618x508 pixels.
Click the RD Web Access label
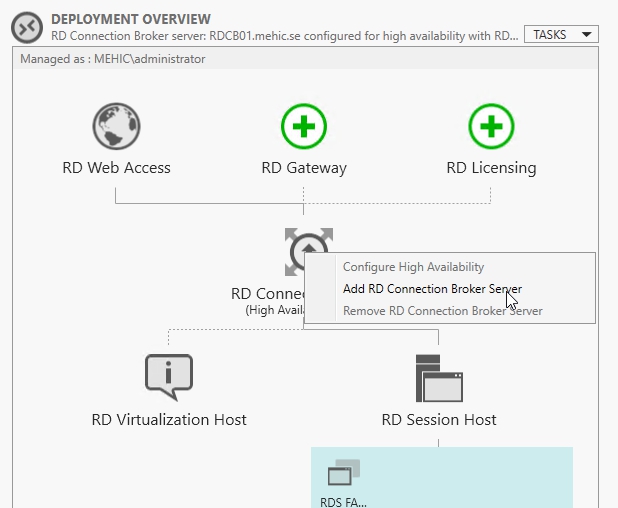click(x=116, y=168)
